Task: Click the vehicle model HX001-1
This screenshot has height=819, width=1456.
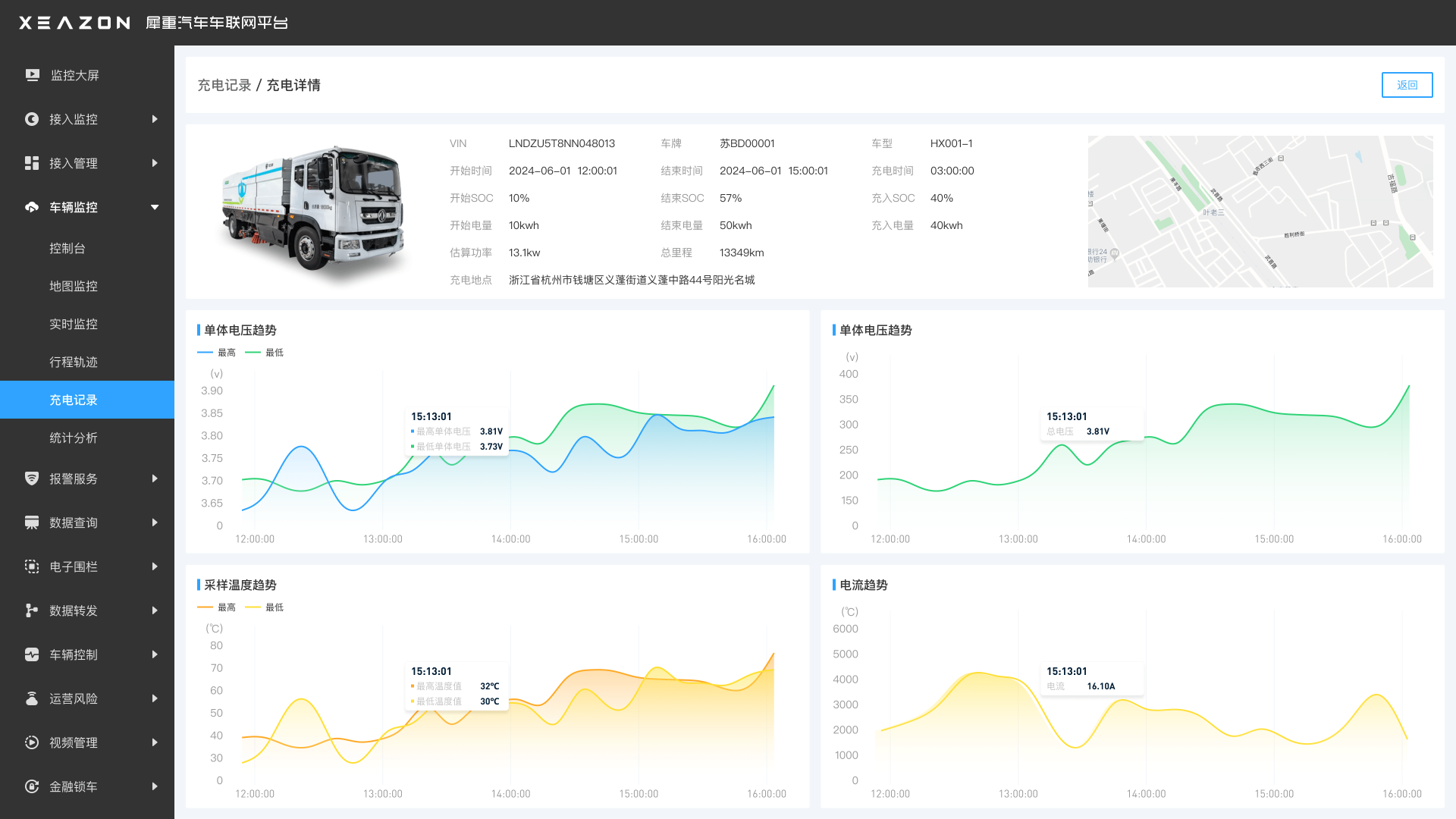Action: click(x=952, y=143)
